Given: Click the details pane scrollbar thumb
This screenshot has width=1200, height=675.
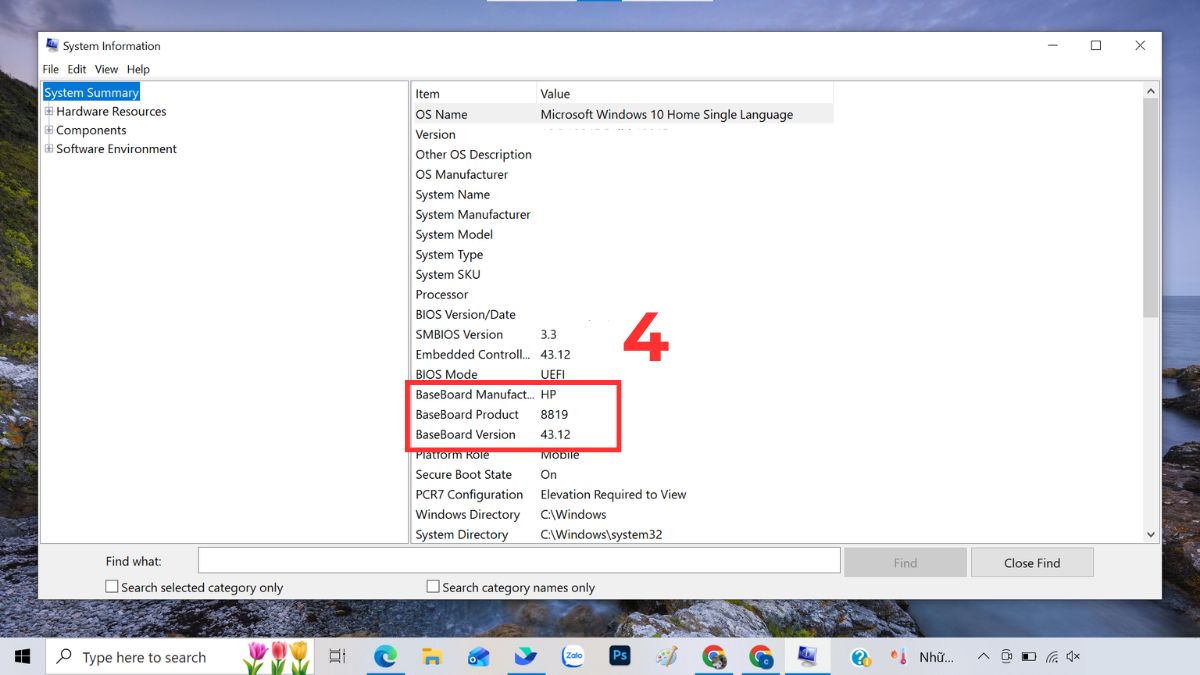Looking at the screenshot, I should point(1150,206).
